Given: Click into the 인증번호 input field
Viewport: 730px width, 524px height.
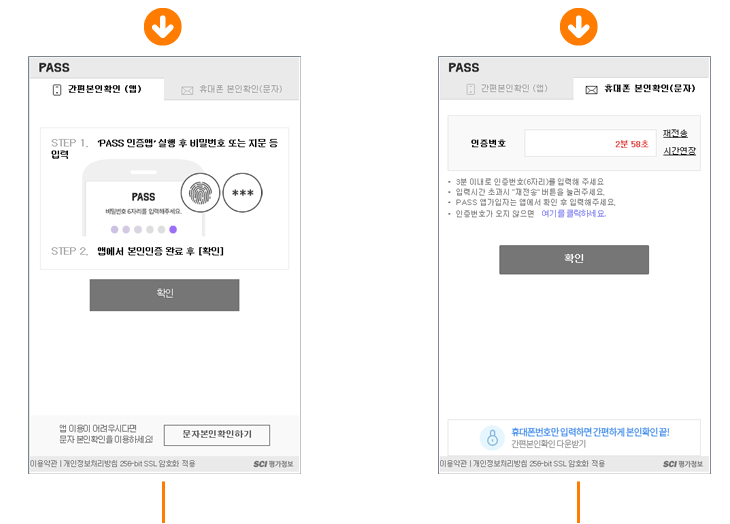Looking at the screenshot, I should pyautogui.click(x=590, y=143).
